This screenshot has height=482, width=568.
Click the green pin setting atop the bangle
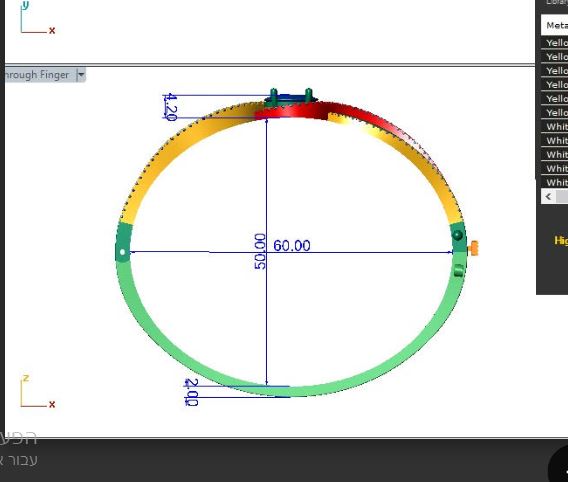[291, 97]
